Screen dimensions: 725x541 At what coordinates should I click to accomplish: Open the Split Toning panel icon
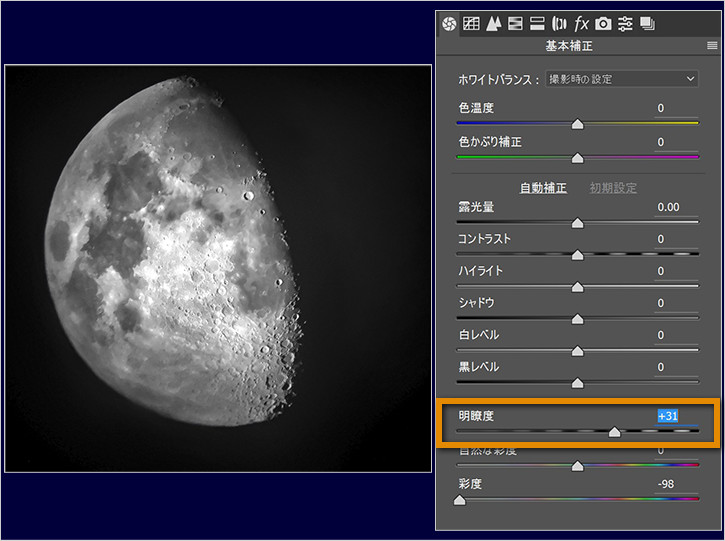click(x=537, y=23)
